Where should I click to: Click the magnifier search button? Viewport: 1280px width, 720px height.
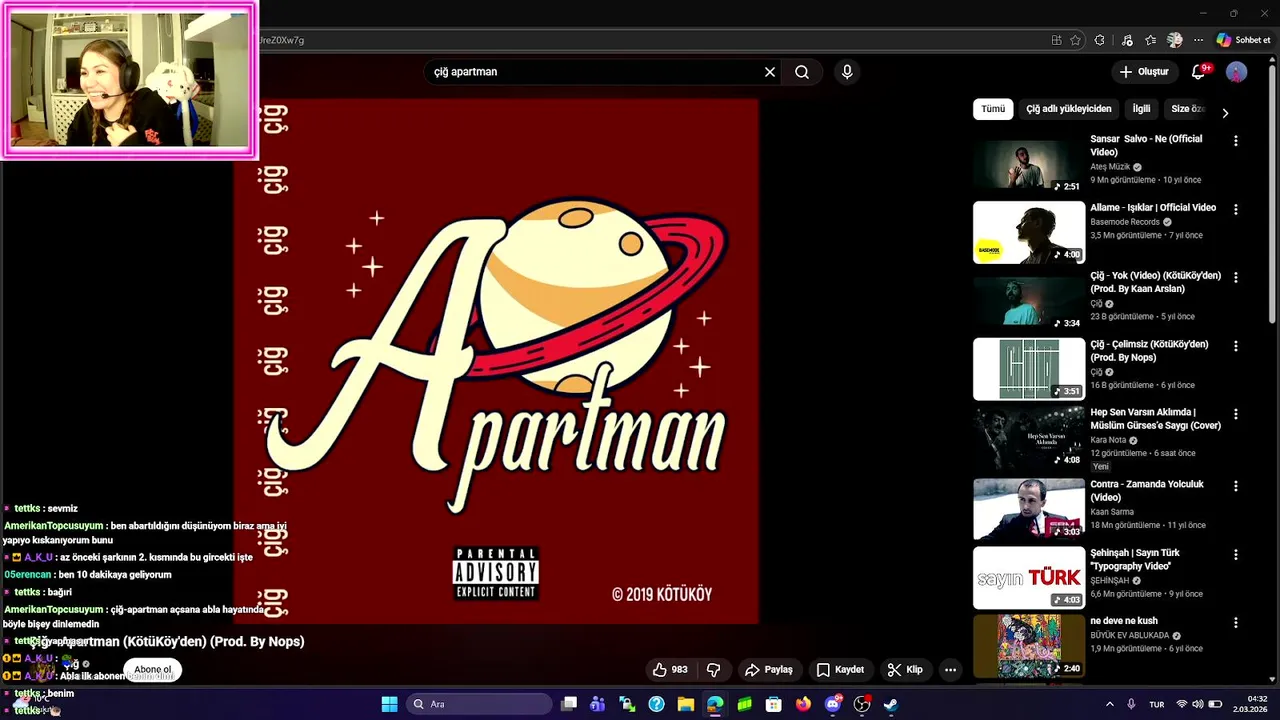pyautogui.click(x=802, y=72)
